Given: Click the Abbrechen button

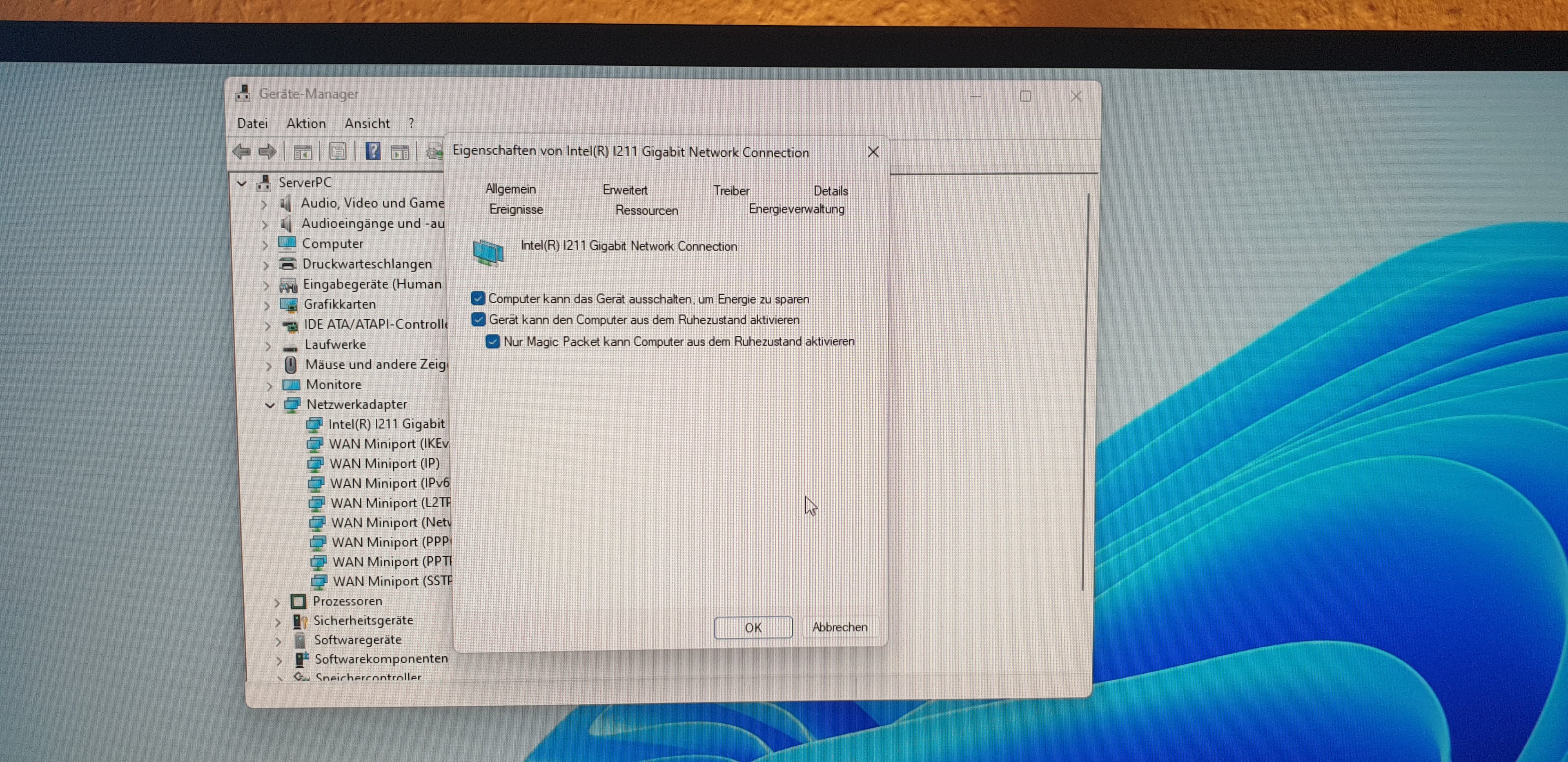Looking at the screenshot, I should click(x=840, y=627).
